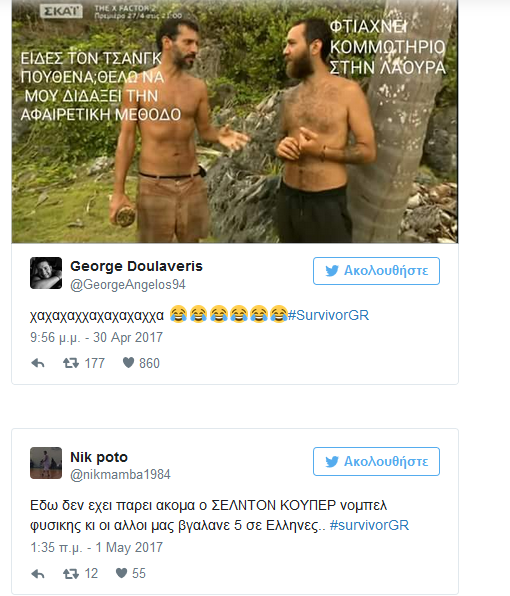Open Nik poto's profile picture

(46, 463)
